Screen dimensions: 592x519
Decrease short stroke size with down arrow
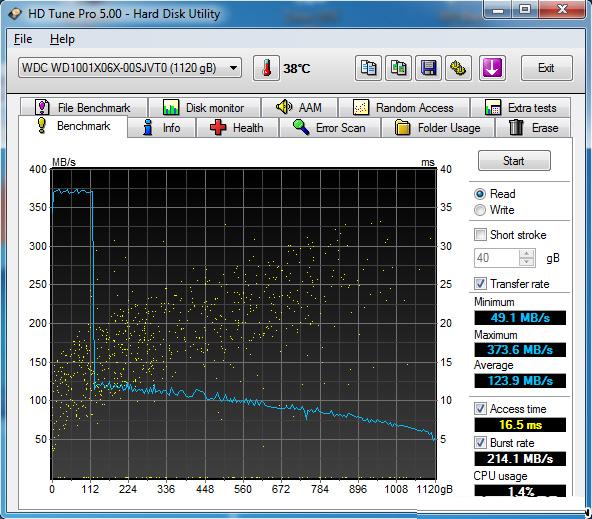(x=526, y=262)
